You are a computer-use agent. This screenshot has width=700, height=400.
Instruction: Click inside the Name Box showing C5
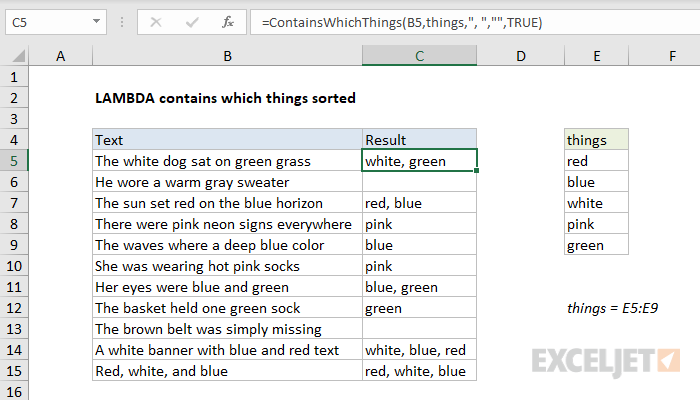point(47,22)
